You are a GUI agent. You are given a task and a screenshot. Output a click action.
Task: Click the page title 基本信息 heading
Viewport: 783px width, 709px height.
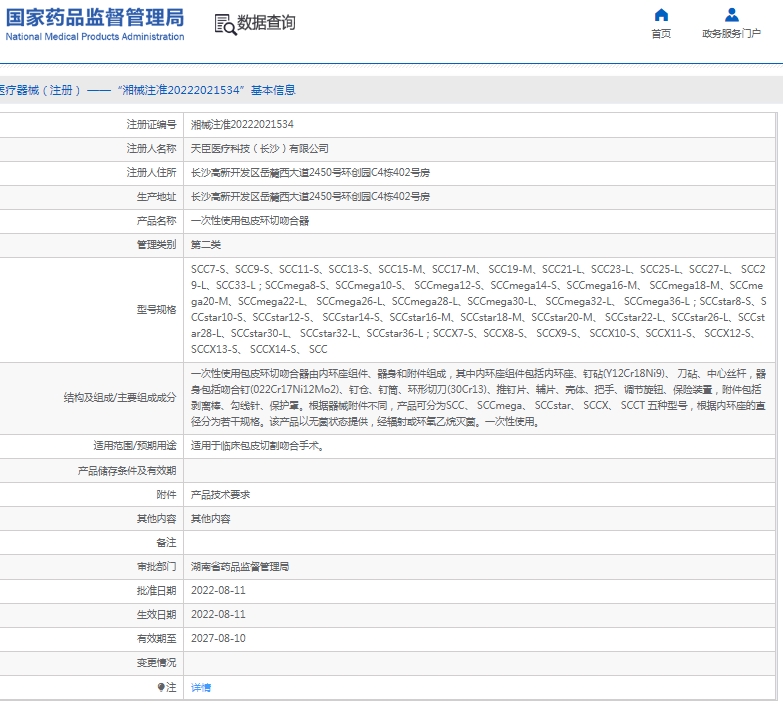pos(273,90)
